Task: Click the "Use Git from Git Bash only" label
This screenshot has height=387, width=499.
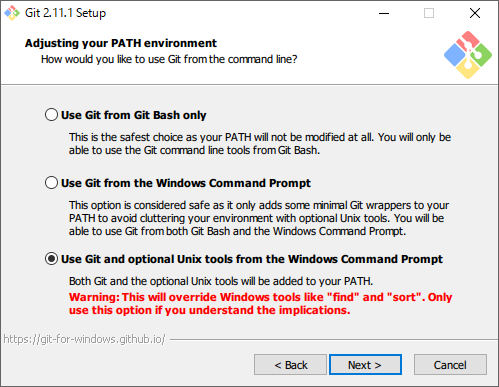Action: point(134,115)
